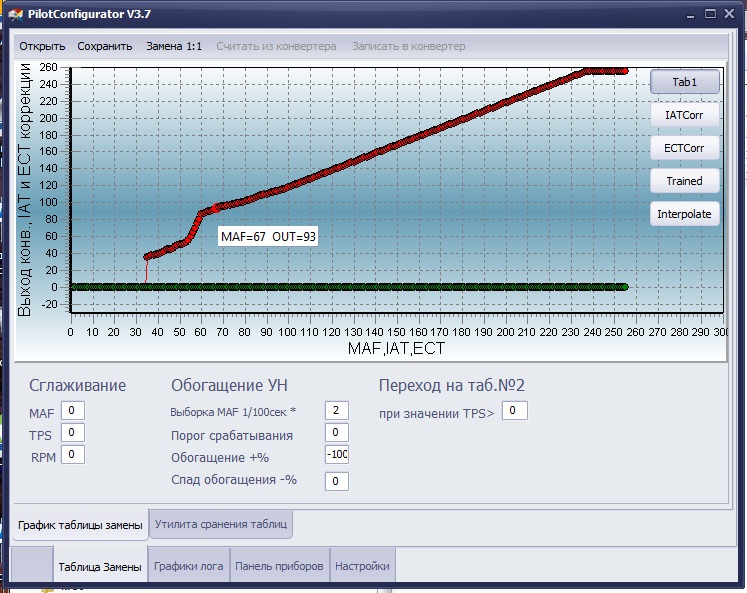Select Замена 1:1 menu item
Viewport: 747px width, 593px height.
point(174,46)
